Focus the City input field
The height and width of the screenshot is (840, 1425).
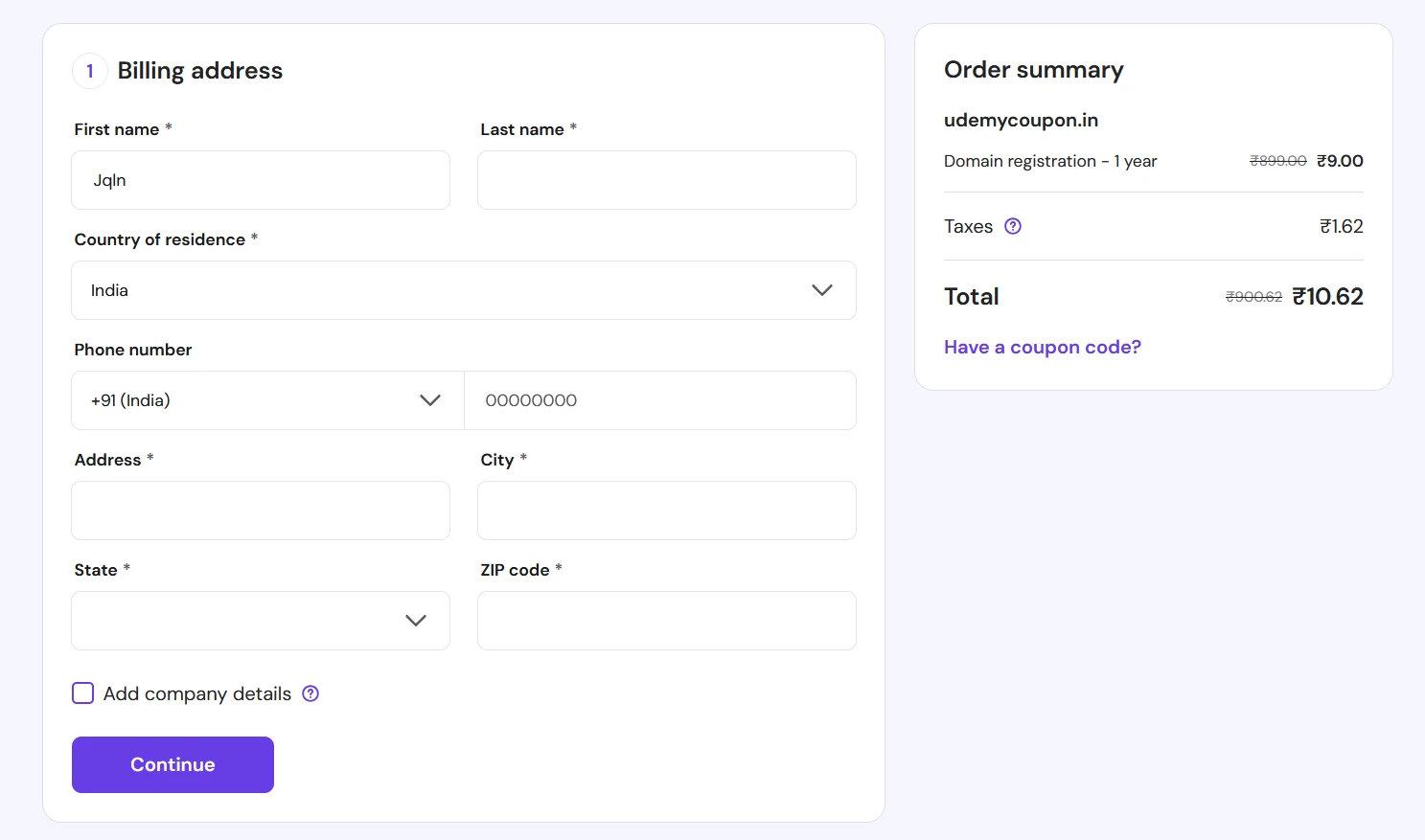click(666, 511)
